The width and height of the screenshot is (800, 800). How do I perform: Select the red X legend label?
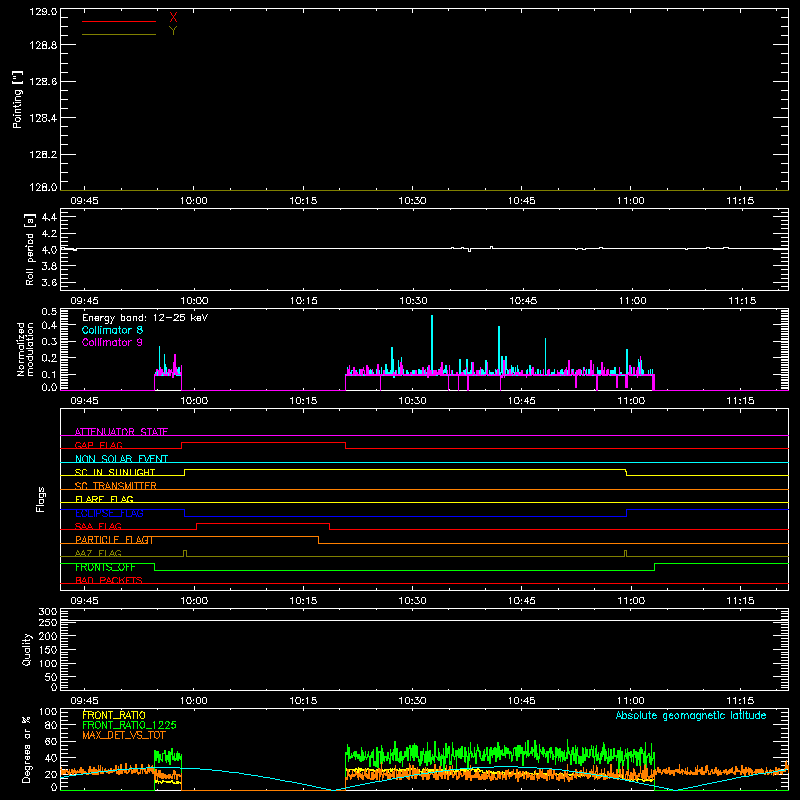coord(173,18)
